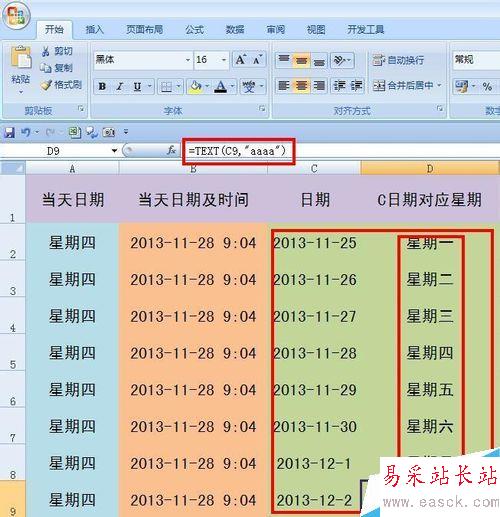500x517 pixels.
Task: Click the Paste clipboard icon
Action: [21, 57]
